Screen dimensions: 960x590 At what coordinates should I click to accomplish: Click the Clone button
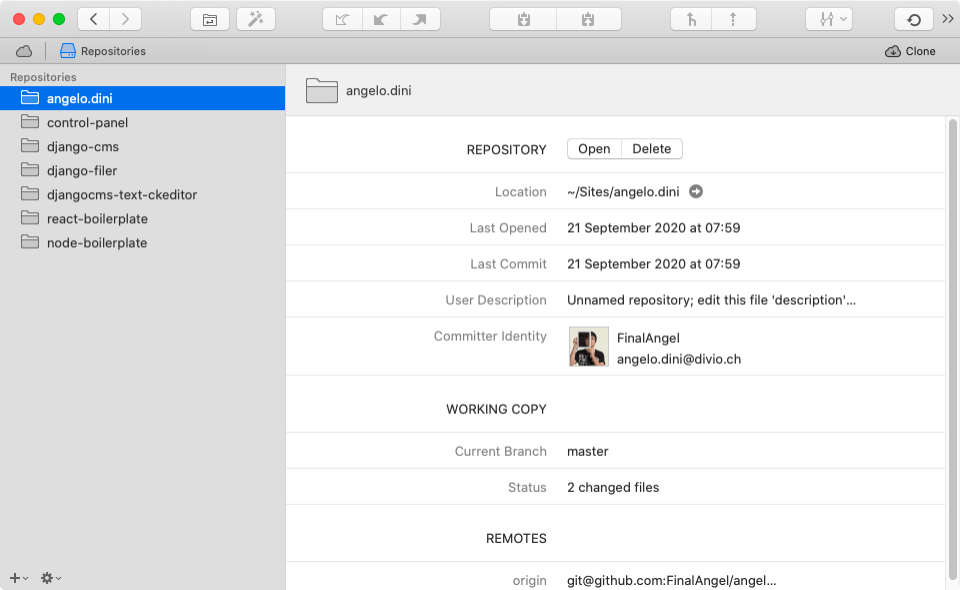coord(910,51)
